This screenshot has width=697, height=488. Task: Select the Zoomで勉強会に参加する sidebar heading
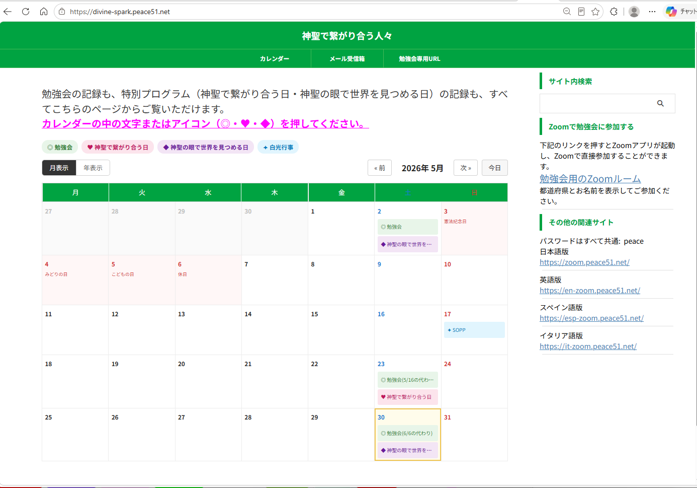point(591,127)
